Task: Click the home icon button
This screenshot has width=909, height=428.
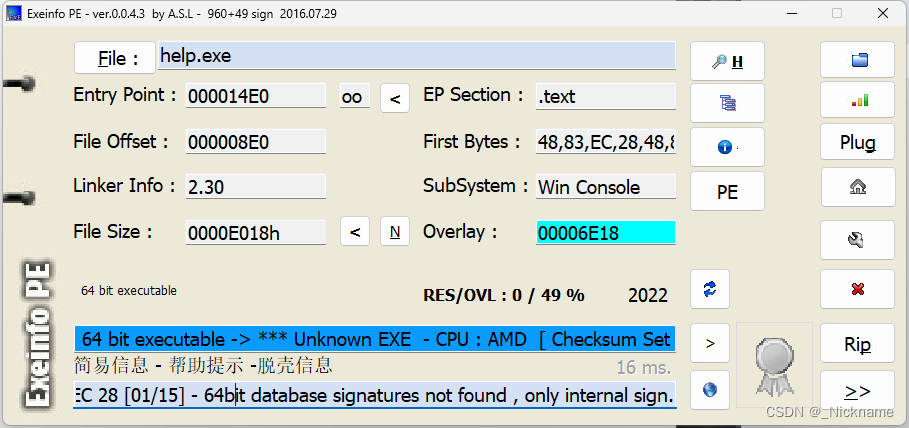Action: (857, 187)
